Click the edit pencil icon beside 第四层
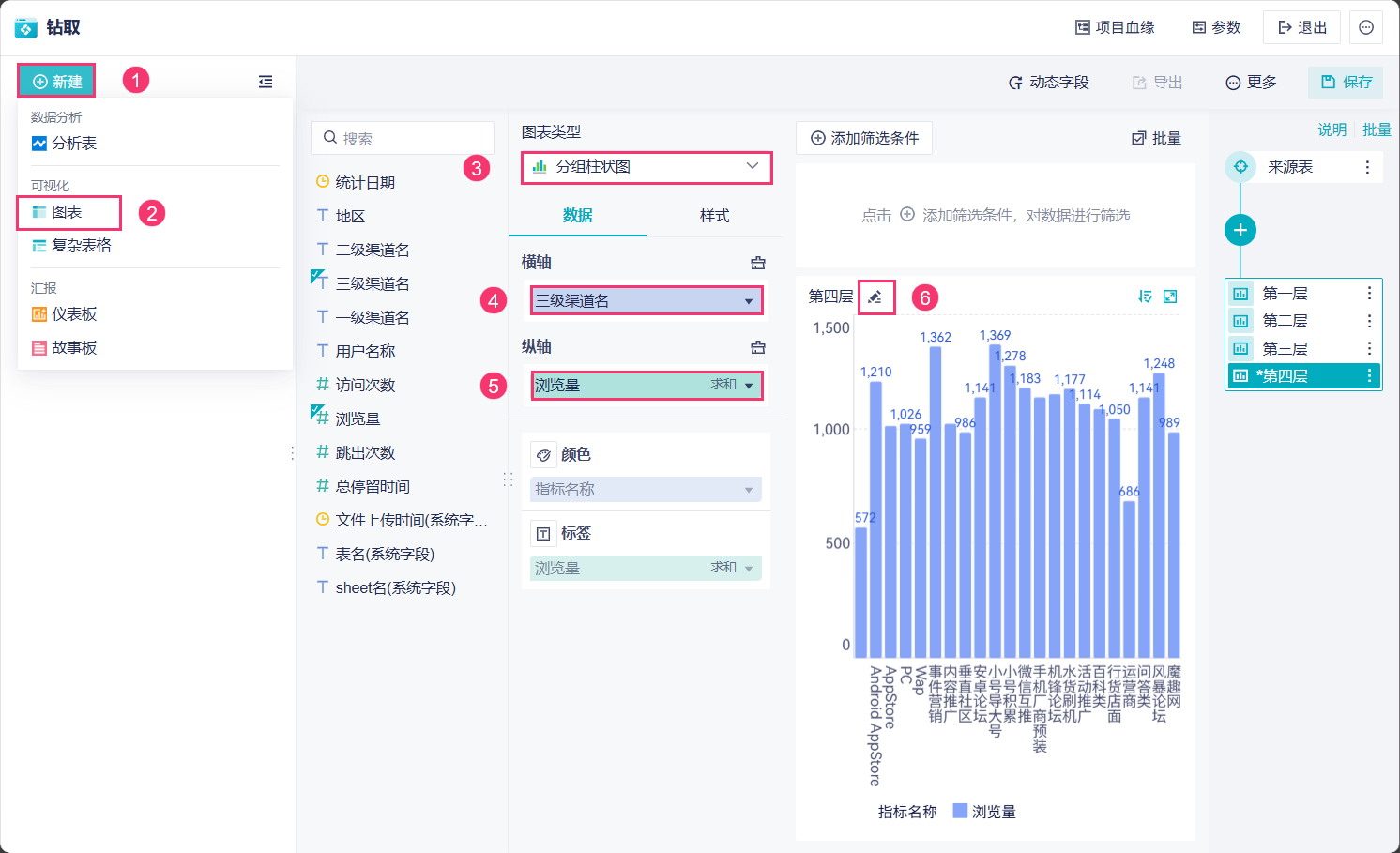1400x853 pixels. coord(875,297)
